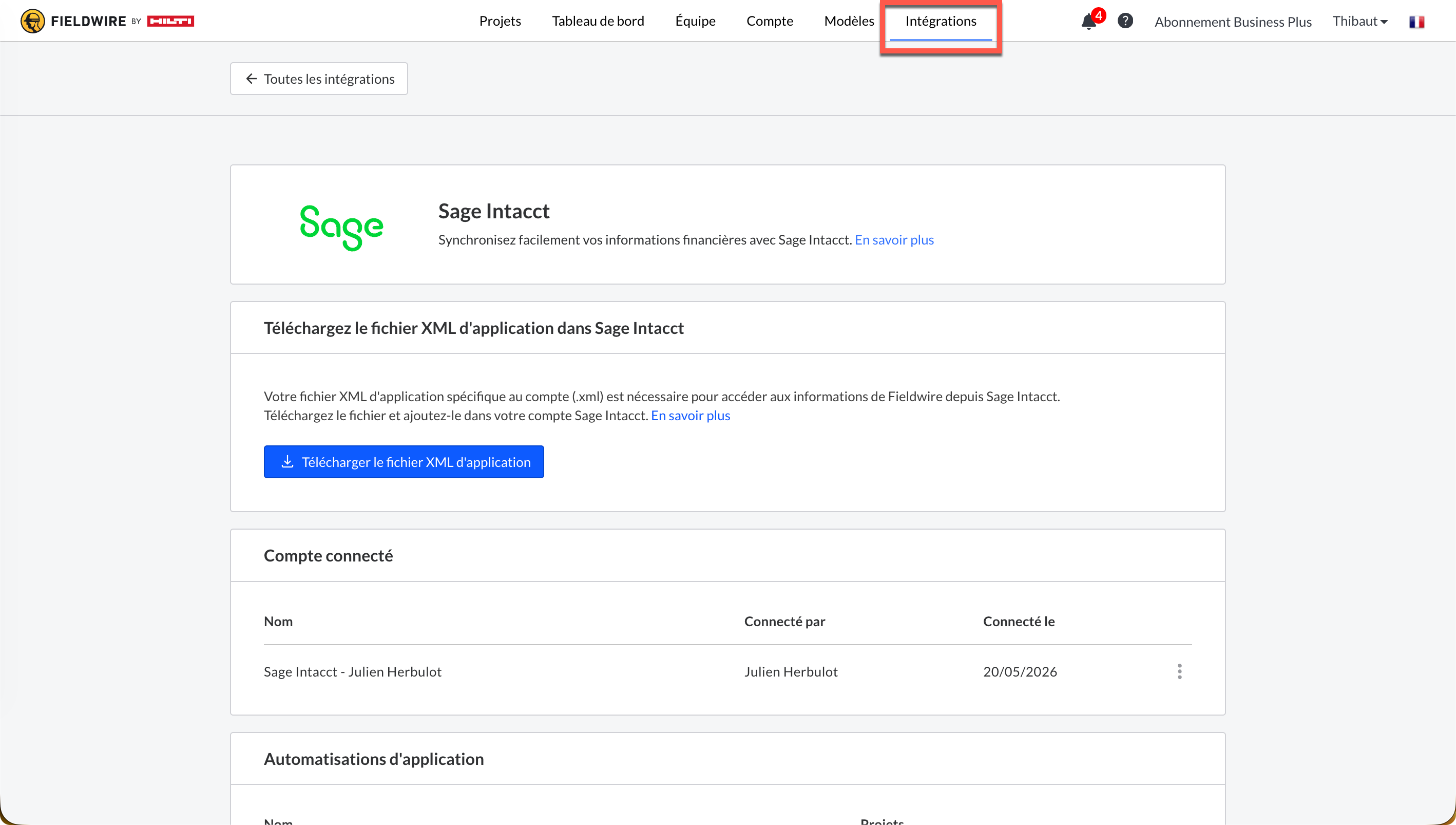1456x825 pixels.
Task: Click the Compte connecté section heading
Action: click(328, 555)
